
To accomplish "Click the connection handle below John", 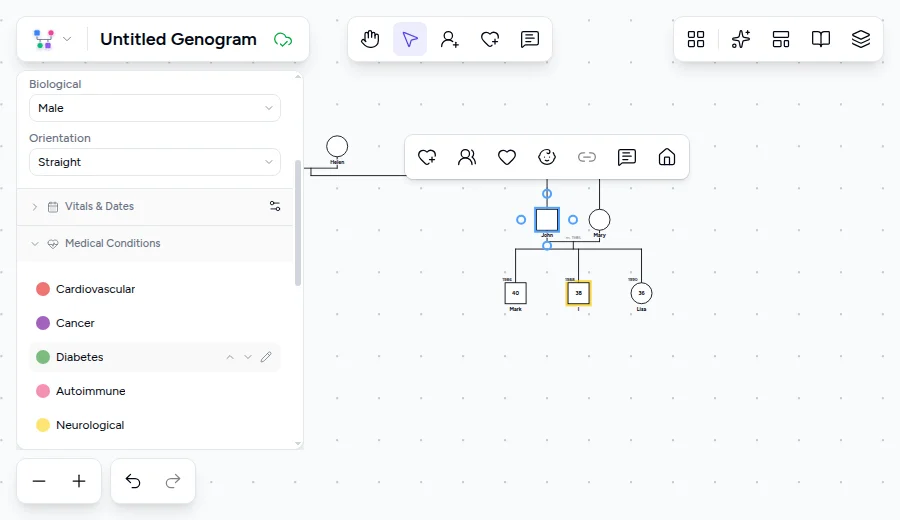I will click(547, 246).
